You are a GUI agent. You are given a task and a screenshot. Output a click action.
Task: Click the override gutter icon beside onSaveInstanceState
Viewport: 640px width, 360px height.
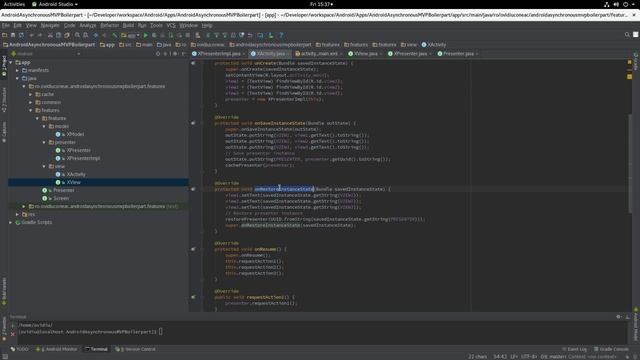(x=193, y=123)
